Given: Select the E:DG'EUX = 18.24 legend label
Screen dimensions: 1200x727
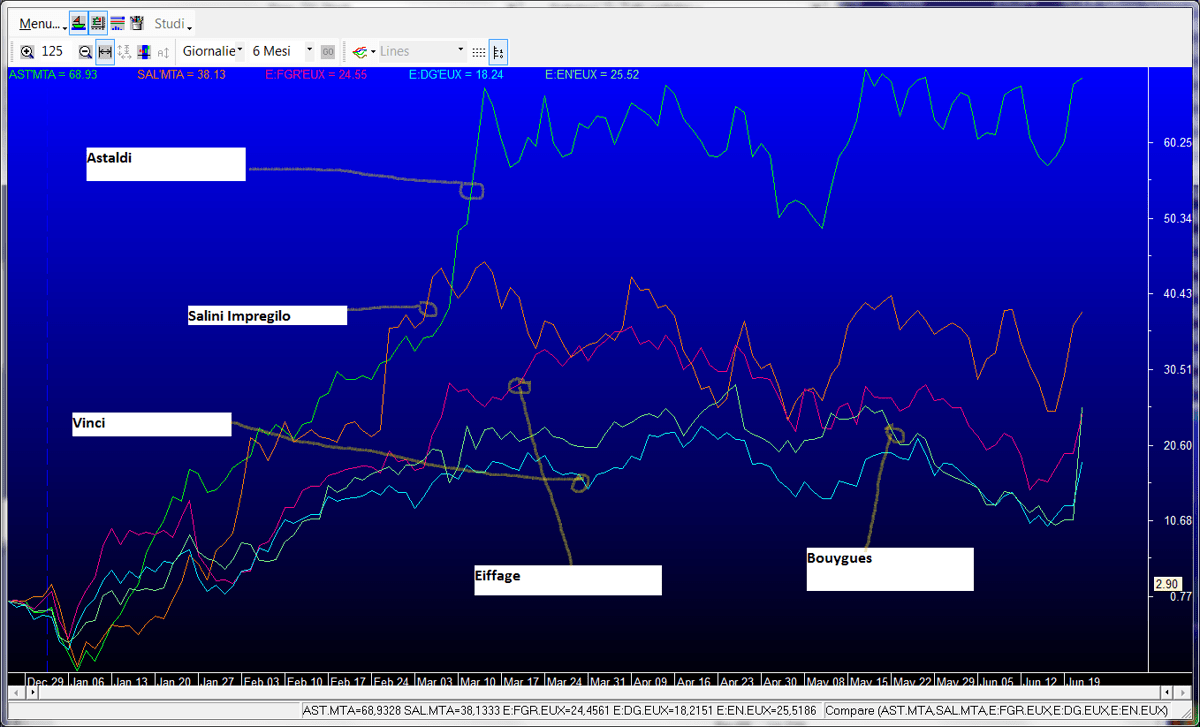Looking at the screenshot, I should (x=456, y=74).
